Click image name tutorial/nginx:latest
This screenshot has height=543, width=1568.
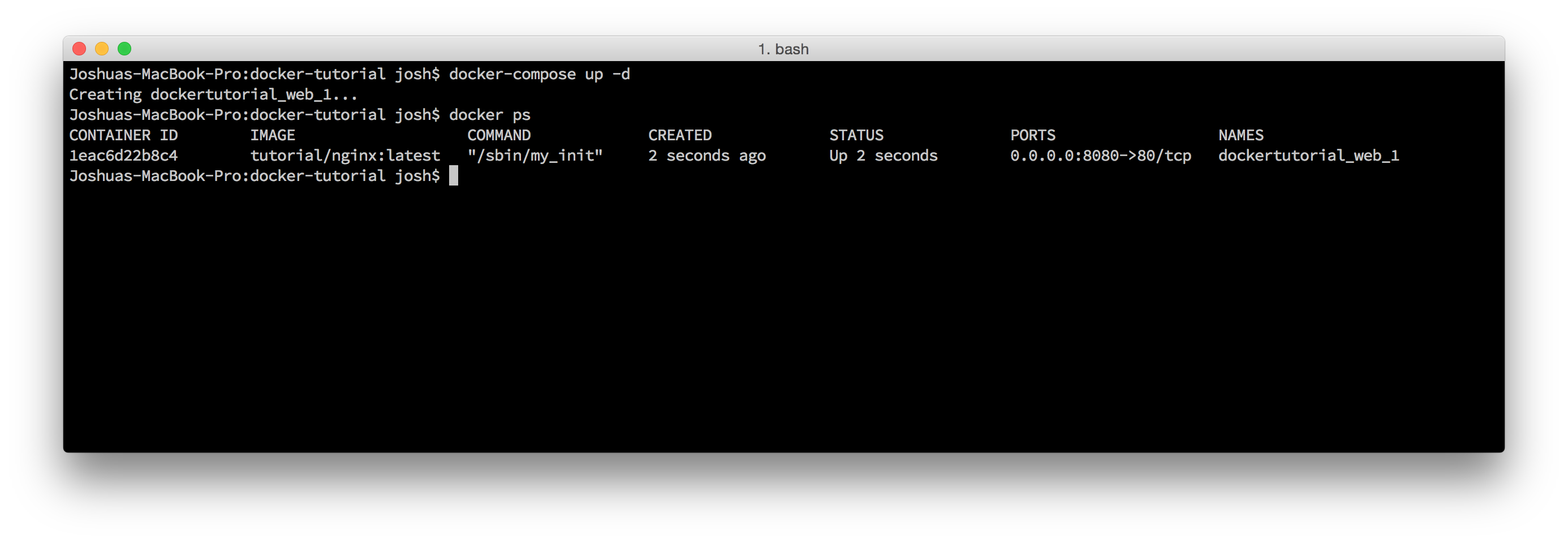point(345,155)
